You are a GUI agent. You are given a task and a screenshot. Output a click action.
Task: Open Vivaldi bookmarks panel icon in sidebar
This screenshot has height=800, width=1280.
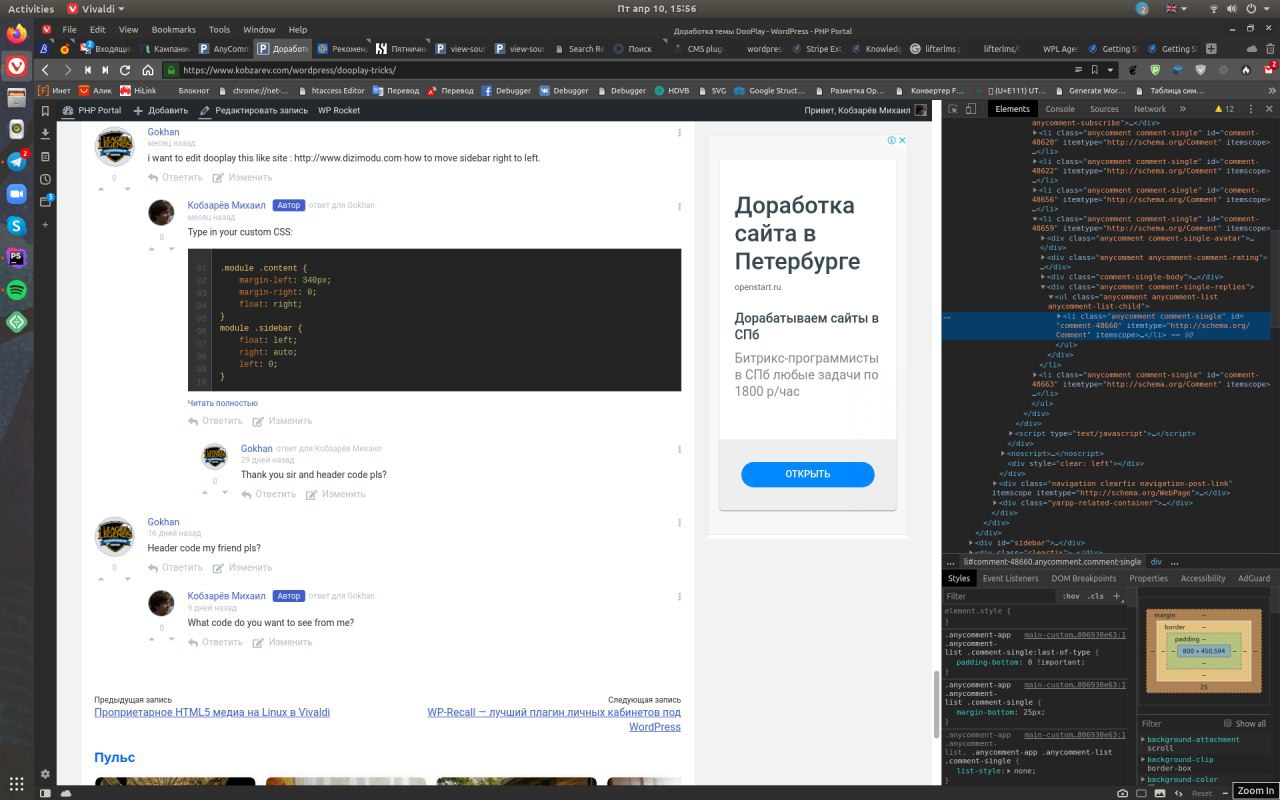point(45,110)
